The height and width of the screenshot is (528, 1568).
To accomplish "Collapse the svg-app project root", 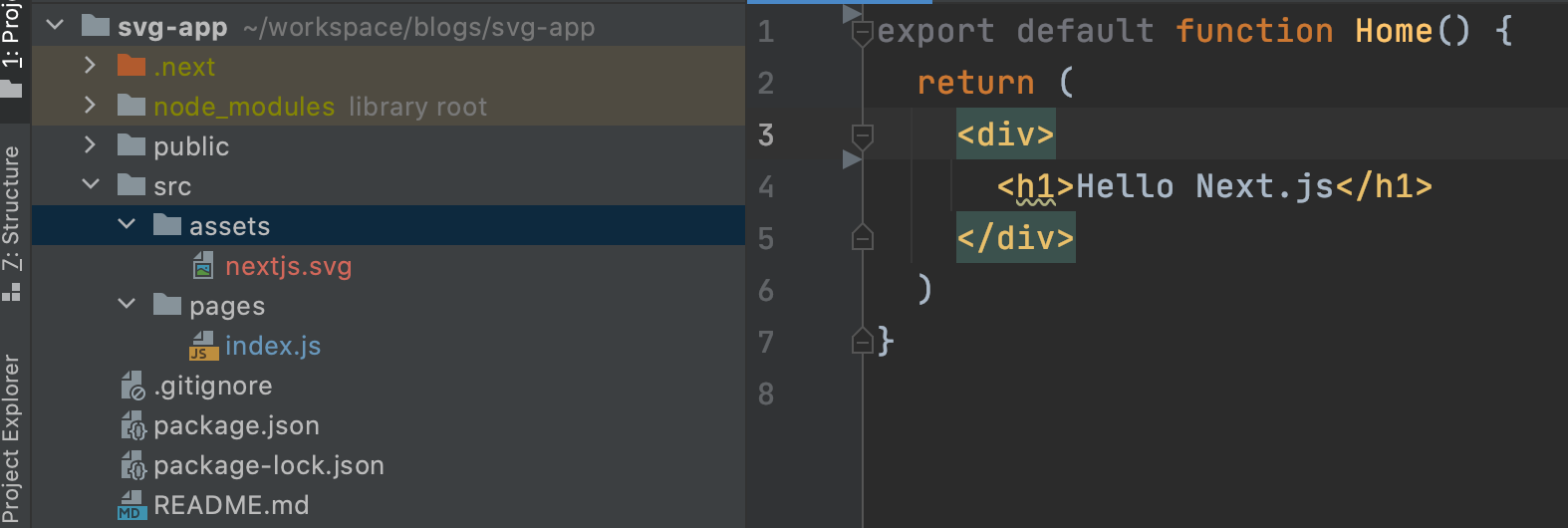I will (55, 26).
